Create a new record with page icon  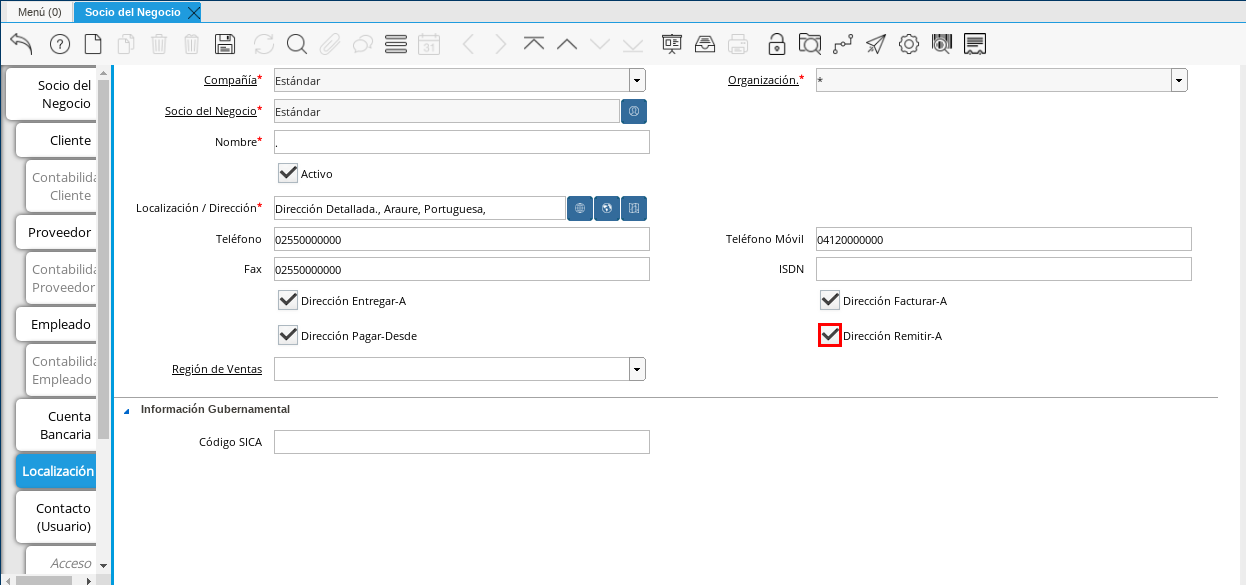point(92,44)
